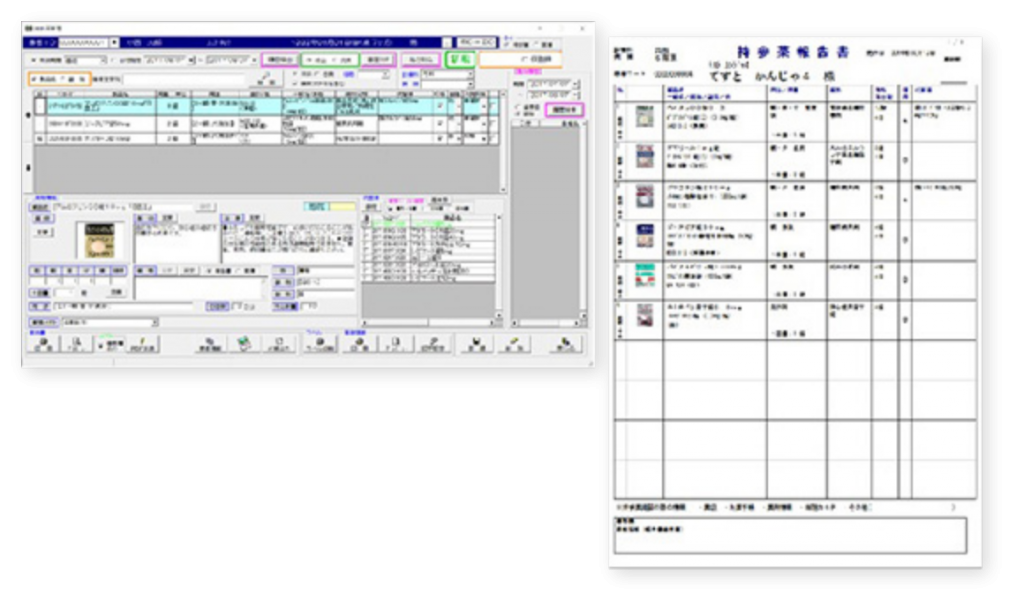Open the lower combo box to the right of the green 登録 button
1024x611 pixels.
click(x=447, y=84)
